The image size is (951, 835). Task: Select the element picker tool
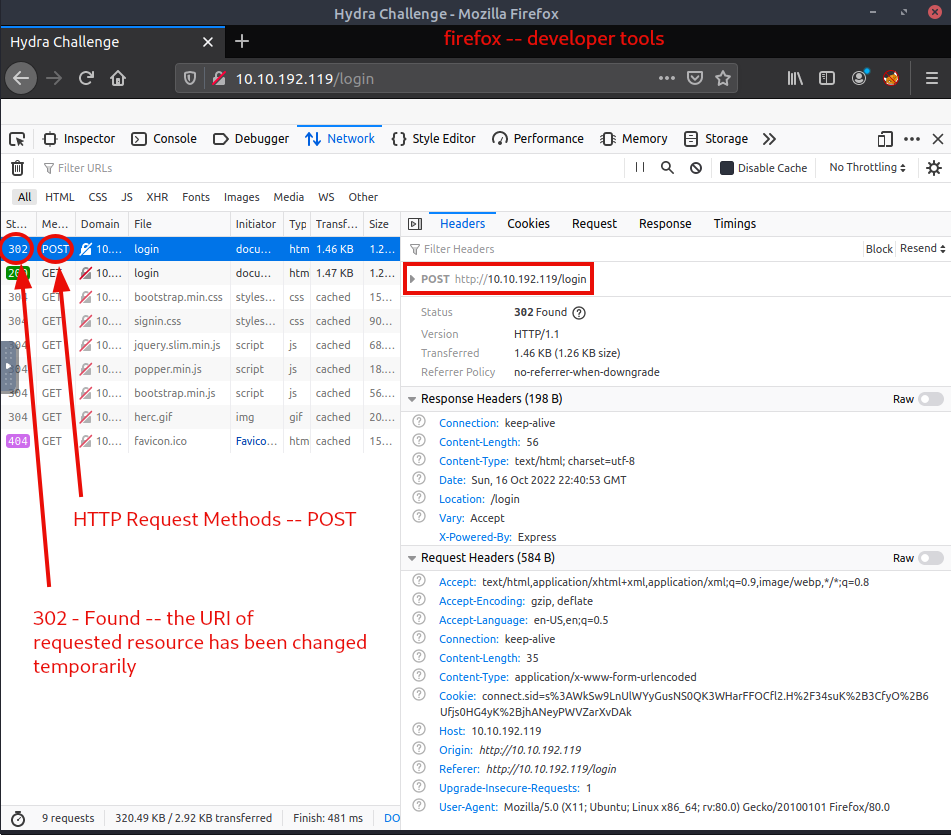point(16,139)
